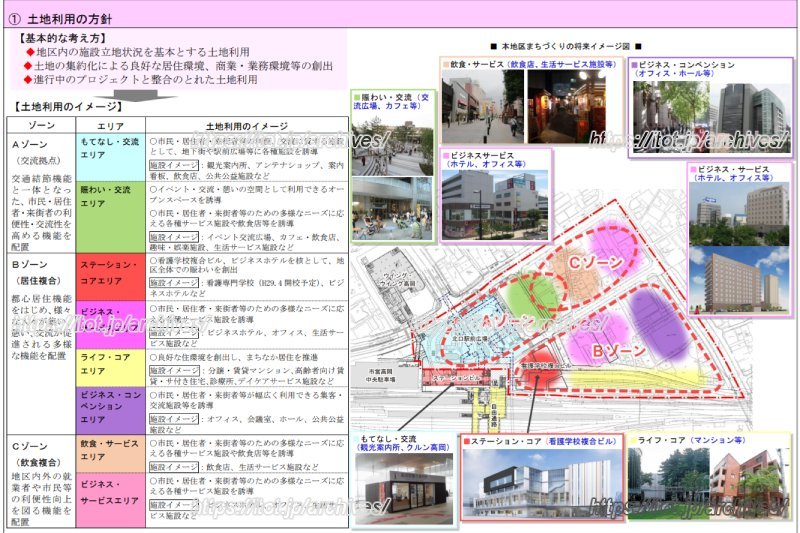Viewport: 800px width, 533px height.
Task: Click the gray downward arrow above 土地利用のイメージ
Action: (135, 95)
